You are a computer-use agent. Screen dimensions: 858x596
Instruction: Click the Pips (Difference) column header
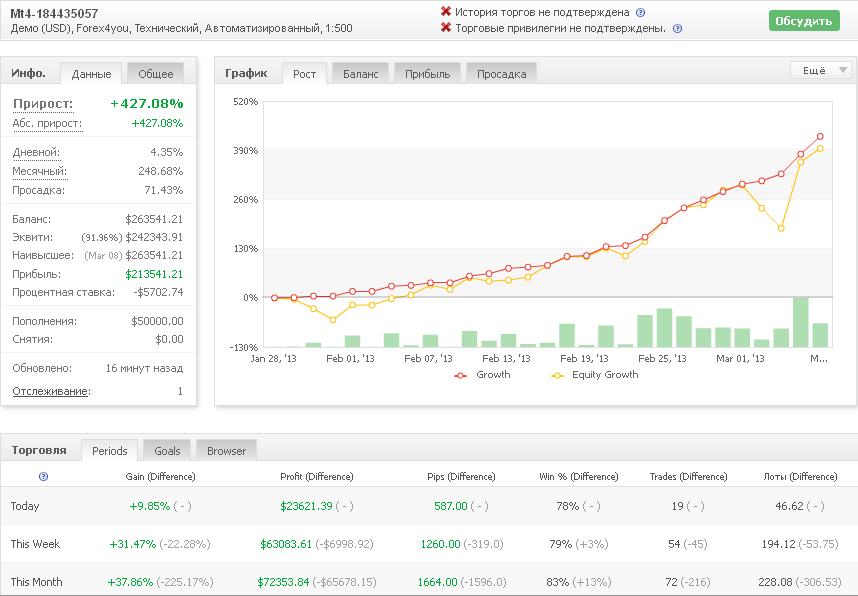461,477
